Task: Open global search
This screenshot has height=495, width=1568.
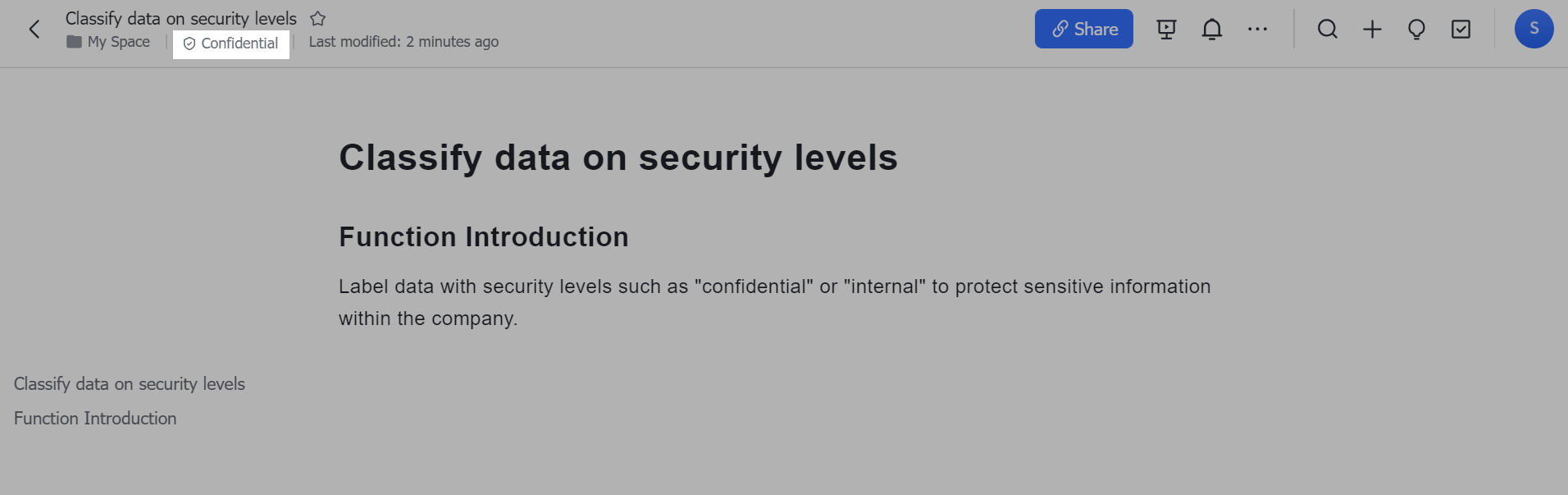Action: [x=1328, y=29]
